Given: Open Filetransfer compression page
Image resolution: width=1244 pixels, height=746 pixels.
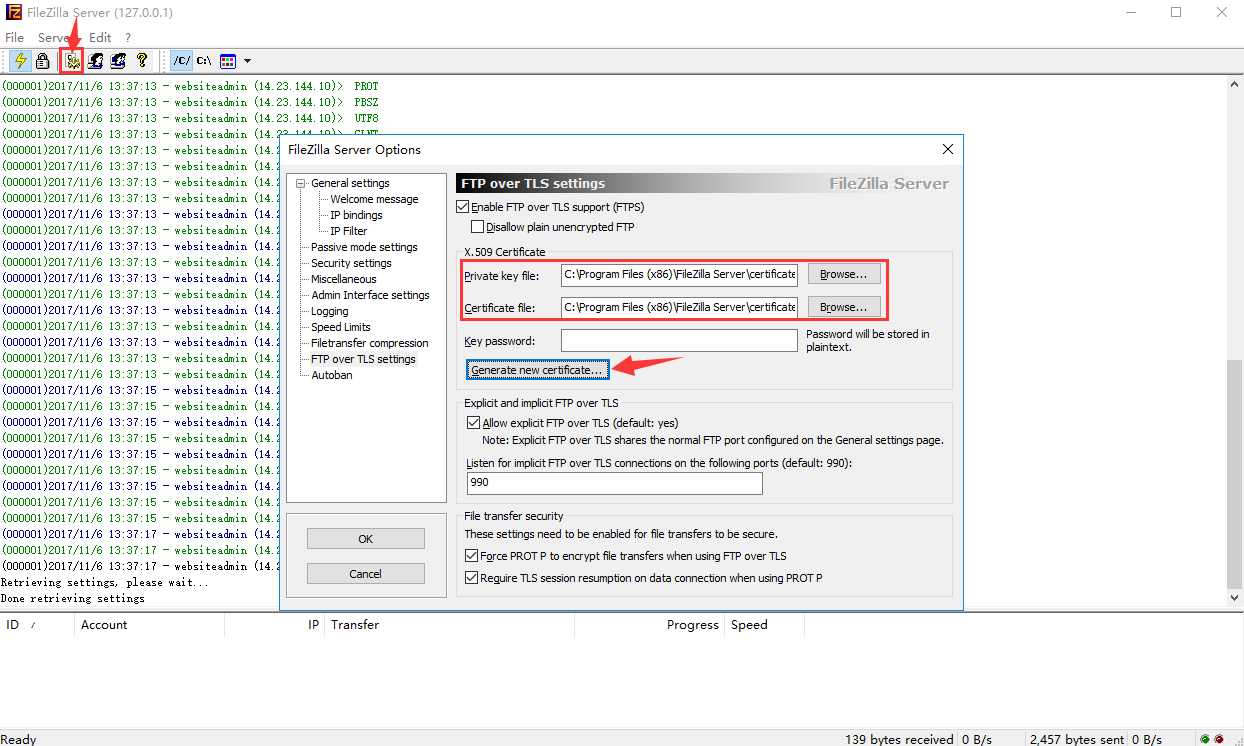Looking at the screenshot, I should coord(369,343).
